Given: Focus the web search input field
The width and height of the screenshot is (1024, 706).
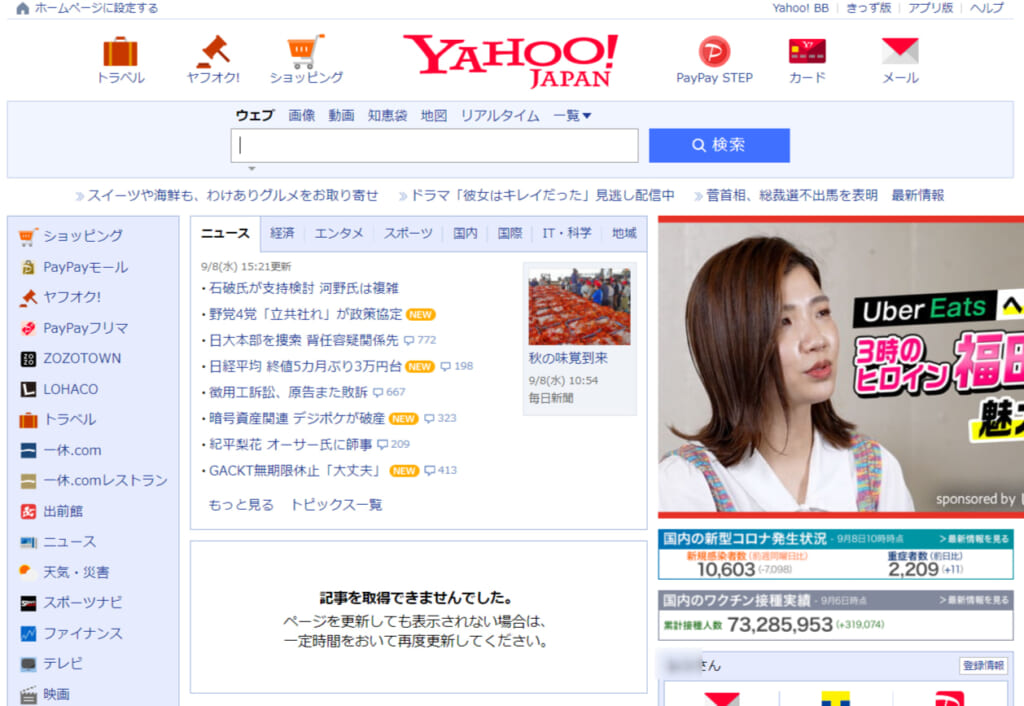Looking at the screenshot, I should point(435,146).
